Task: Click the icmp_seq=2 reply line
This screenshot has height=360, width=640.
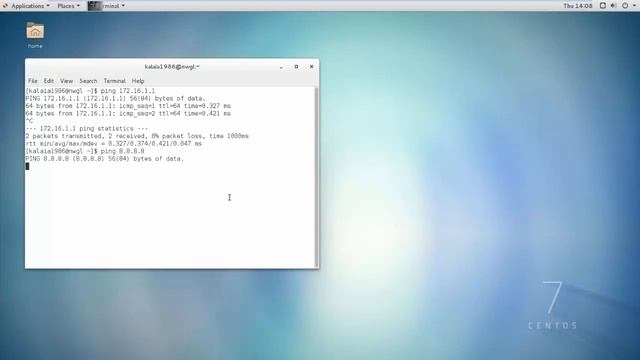Action: point(128,113)
